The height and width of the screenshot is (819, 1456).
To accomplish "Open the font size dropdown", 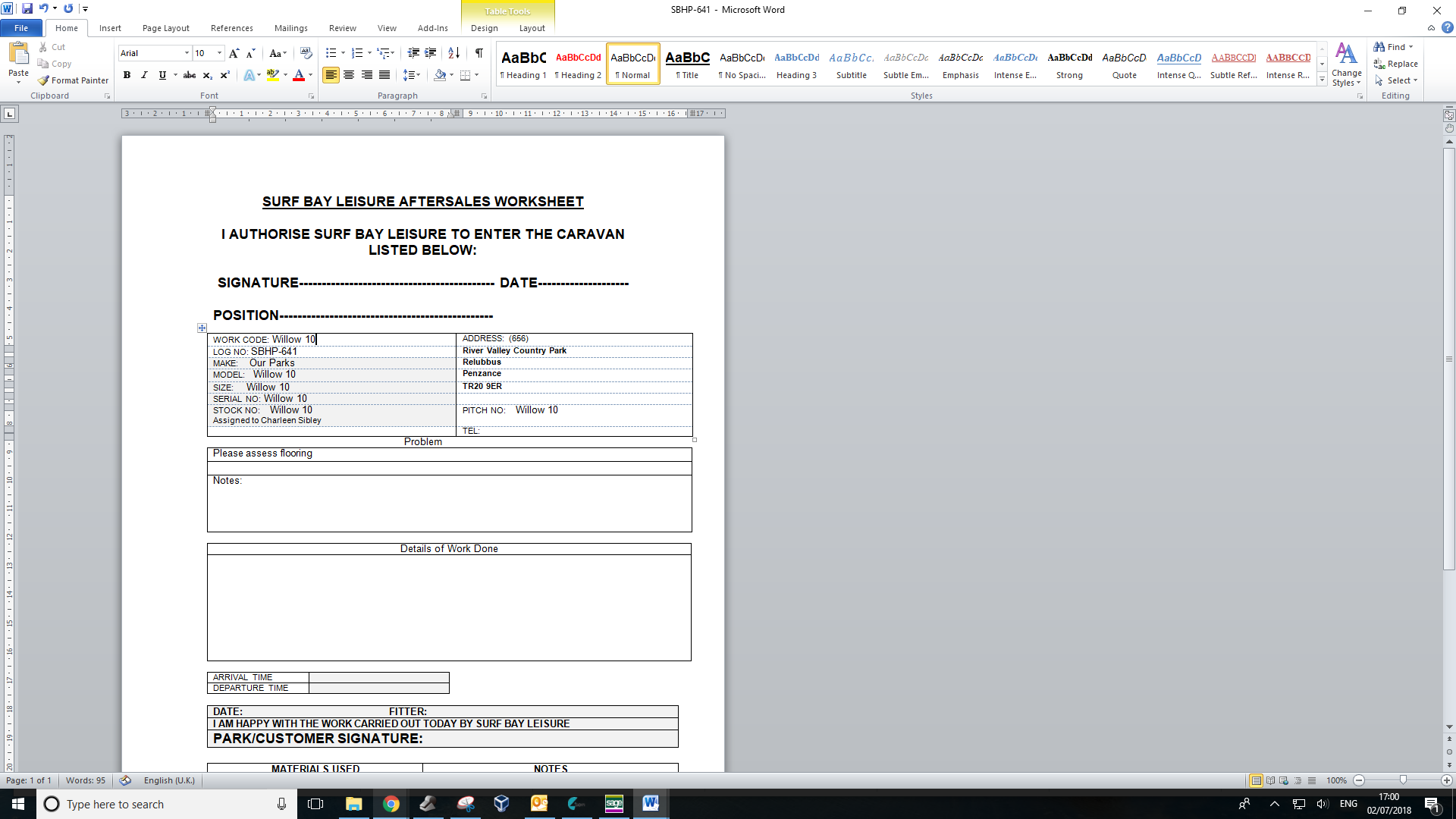I will (x=219, y=53).
